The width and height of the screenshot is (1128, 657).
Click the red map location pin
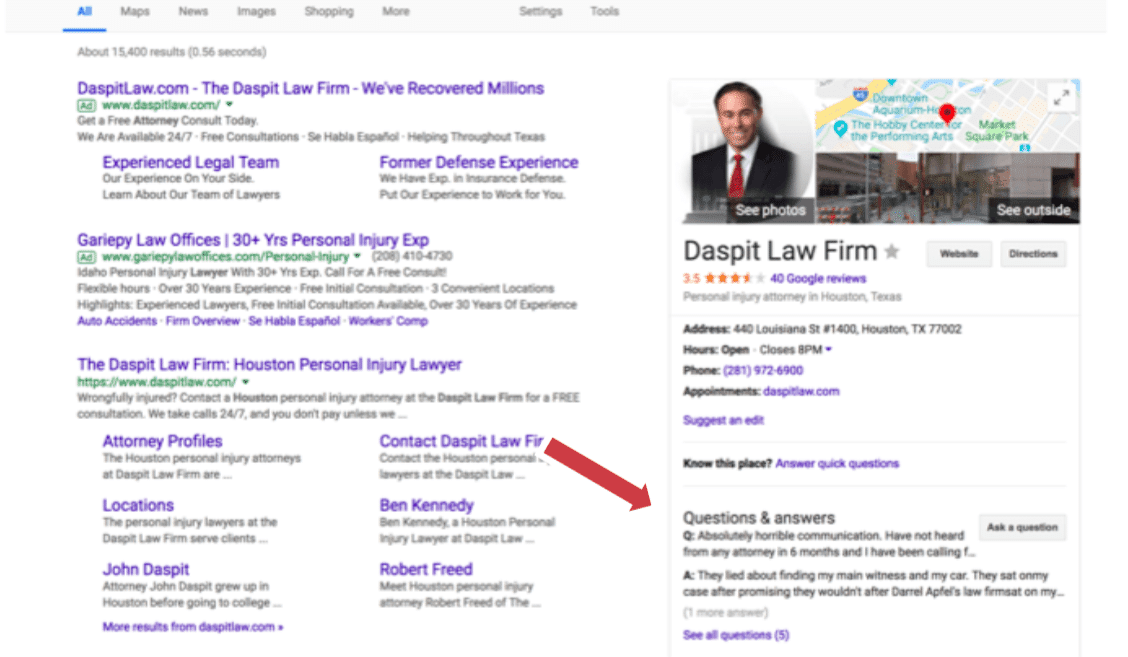[947, 114]
